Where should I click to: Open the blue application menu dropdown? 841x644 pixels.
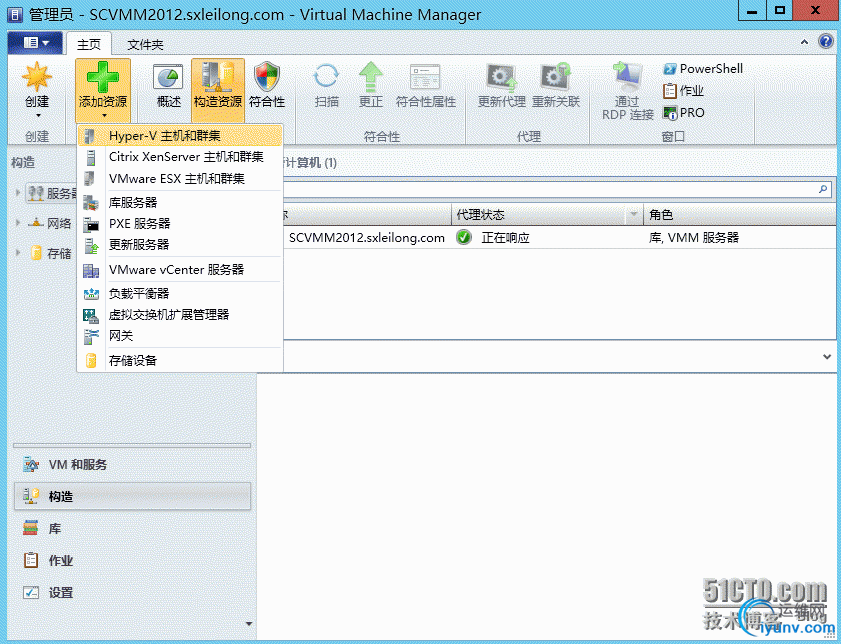(35, 42)
